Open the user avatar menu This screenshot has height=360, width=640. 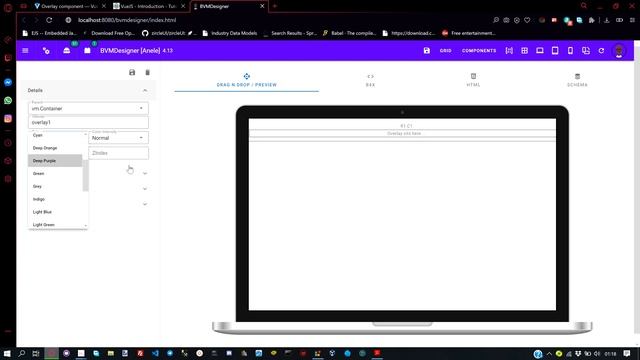(619, 51)
